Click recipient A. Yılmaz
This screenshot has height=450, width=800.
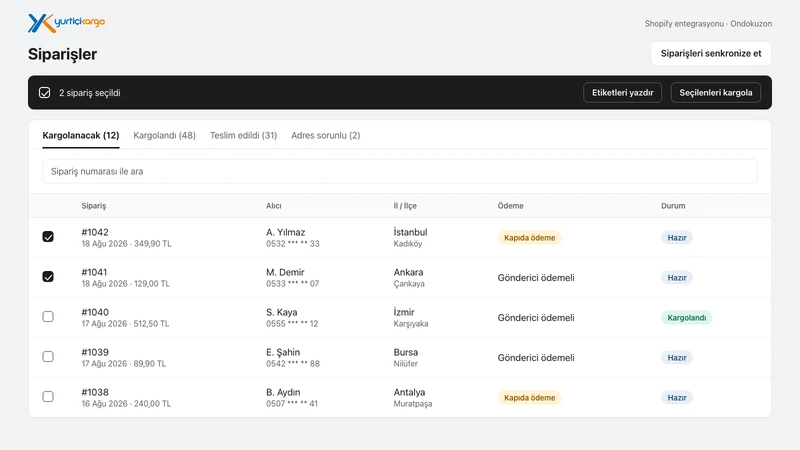coord(285,232)
